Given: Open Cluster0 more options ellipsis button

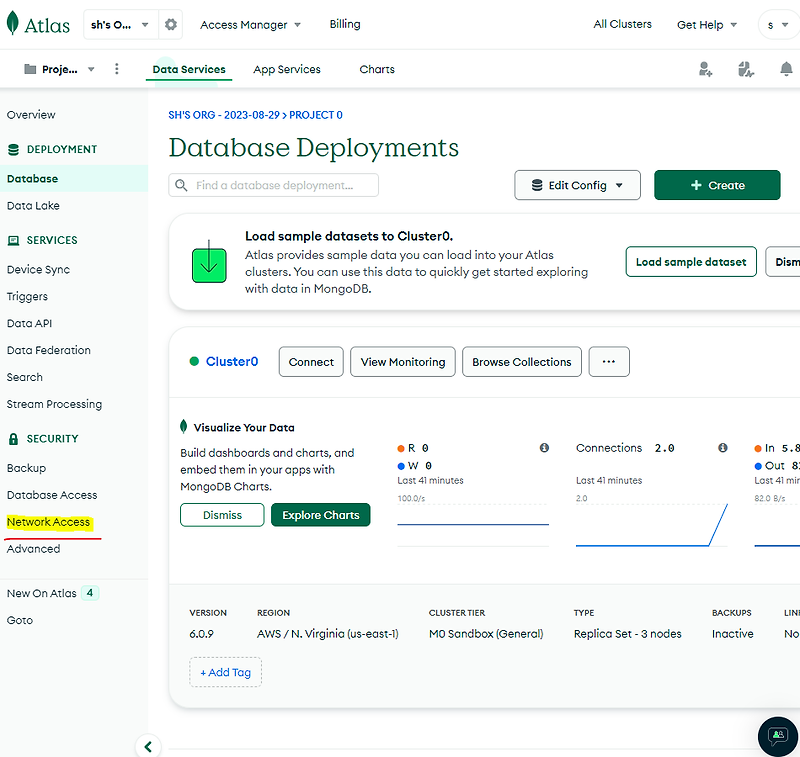Looking at the screenshot, I should tap(609, 362).
